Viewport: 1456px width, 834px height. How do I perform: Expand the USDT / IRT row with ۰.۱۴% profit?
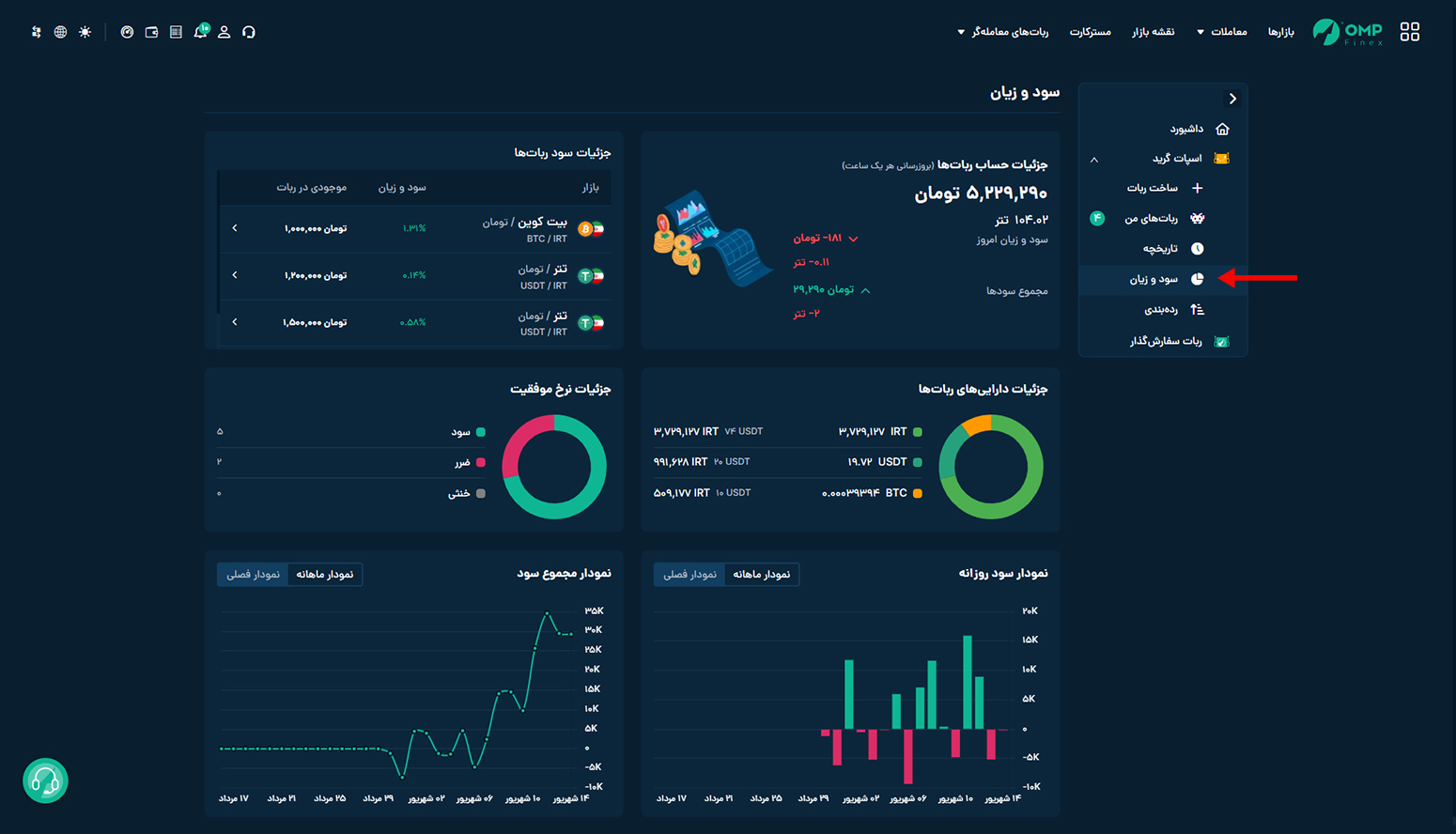pyautogui.click(x=235, y=275)
